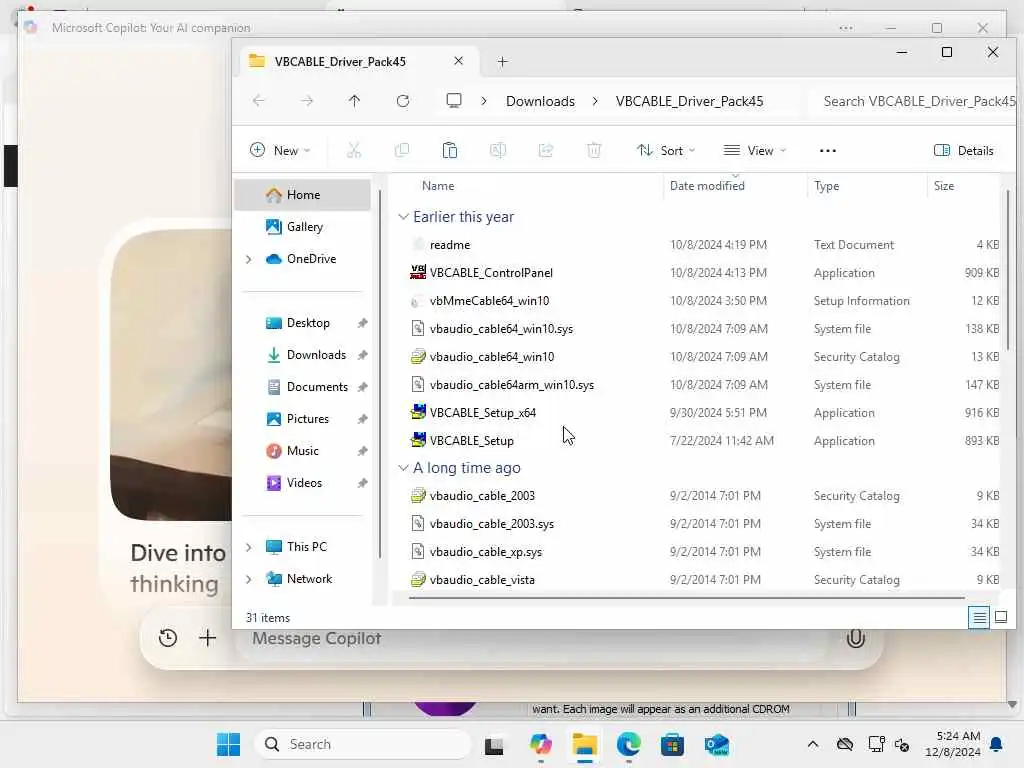
Task: Click the Paste clipboard icon
Action: point(449,151)
